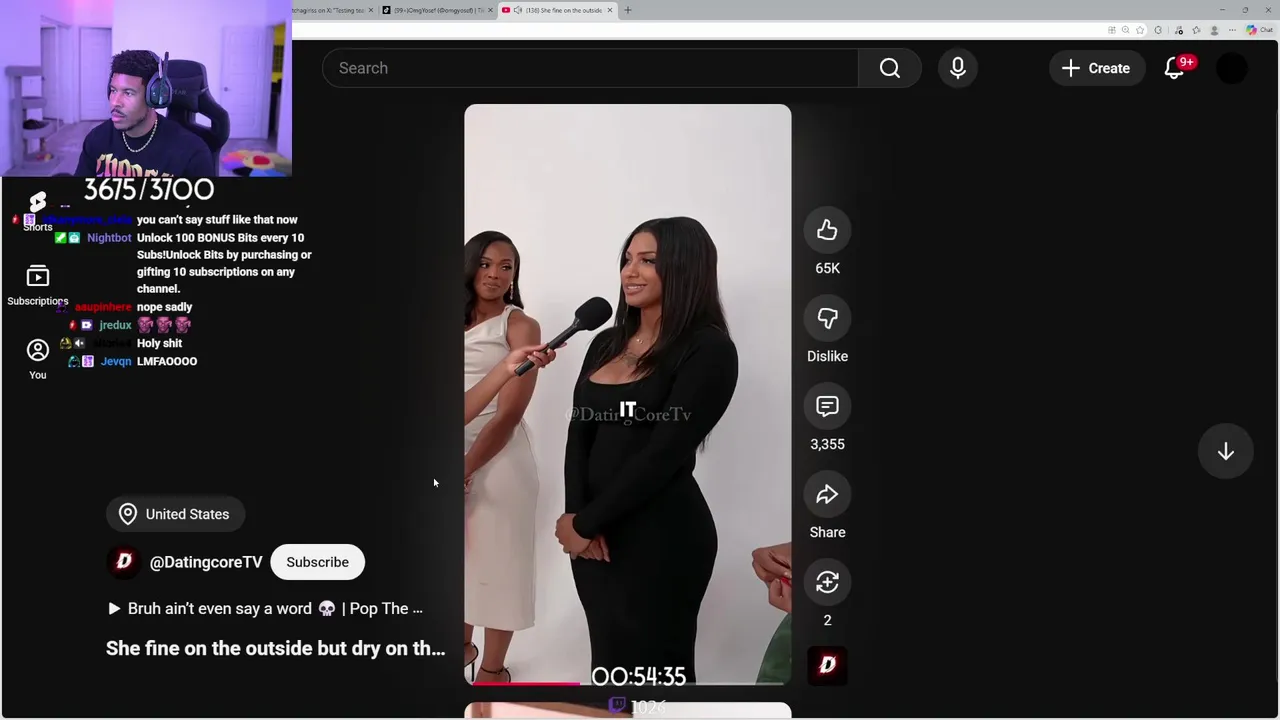Start voice search with microphone icon

pyautogui.click(x=957, y=68)
